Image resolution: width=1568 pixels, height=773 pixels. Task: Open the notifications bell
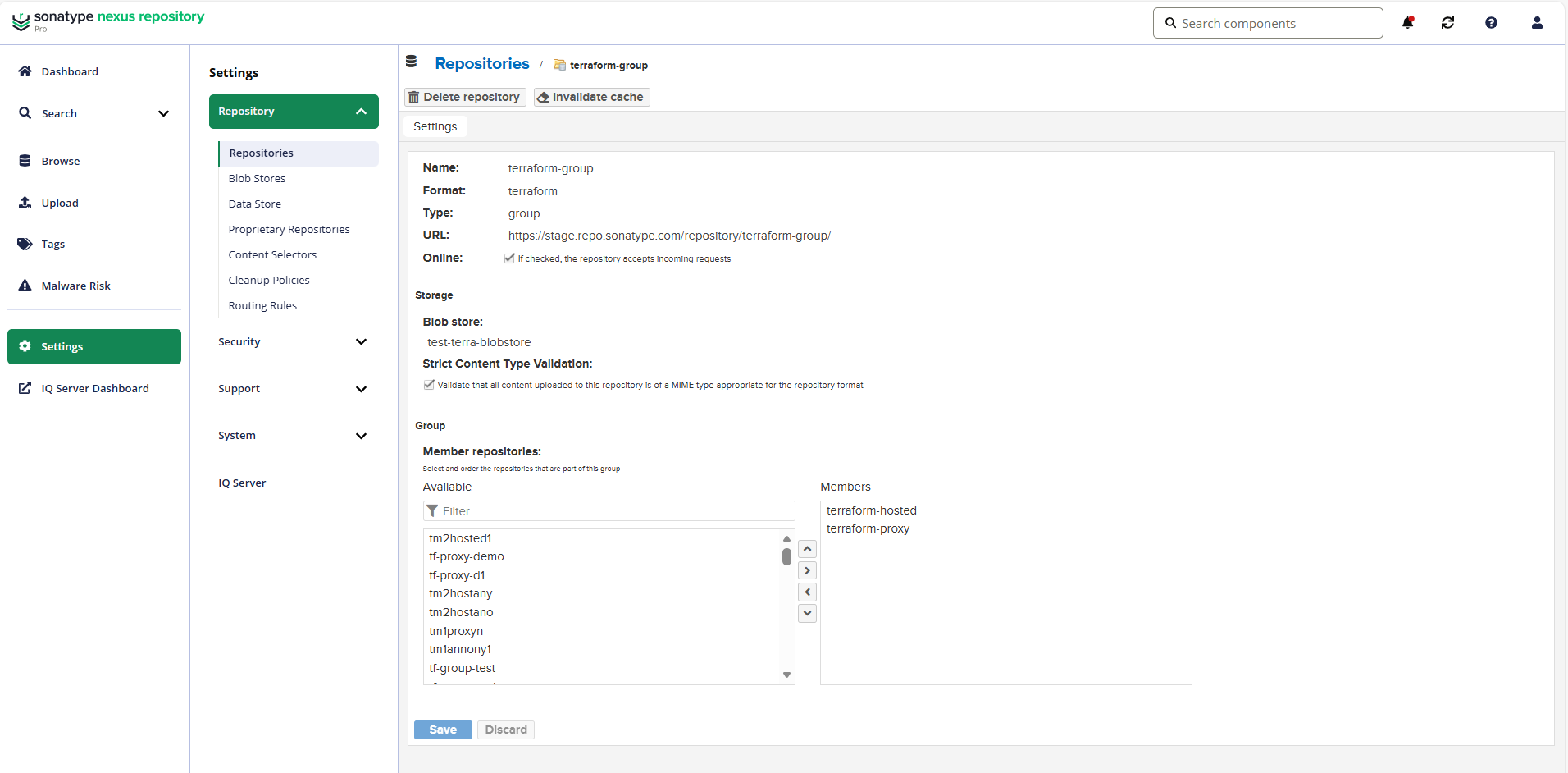coord(1408,23)
